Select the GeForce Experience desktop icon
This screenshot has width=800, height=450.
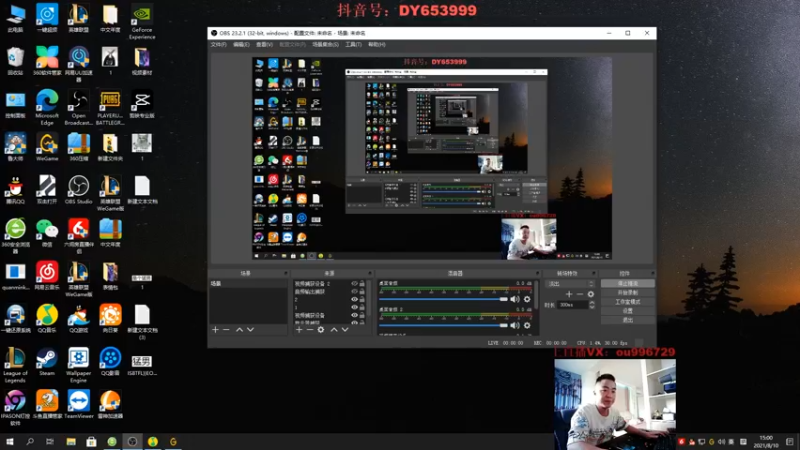click(x=142, y=21)
